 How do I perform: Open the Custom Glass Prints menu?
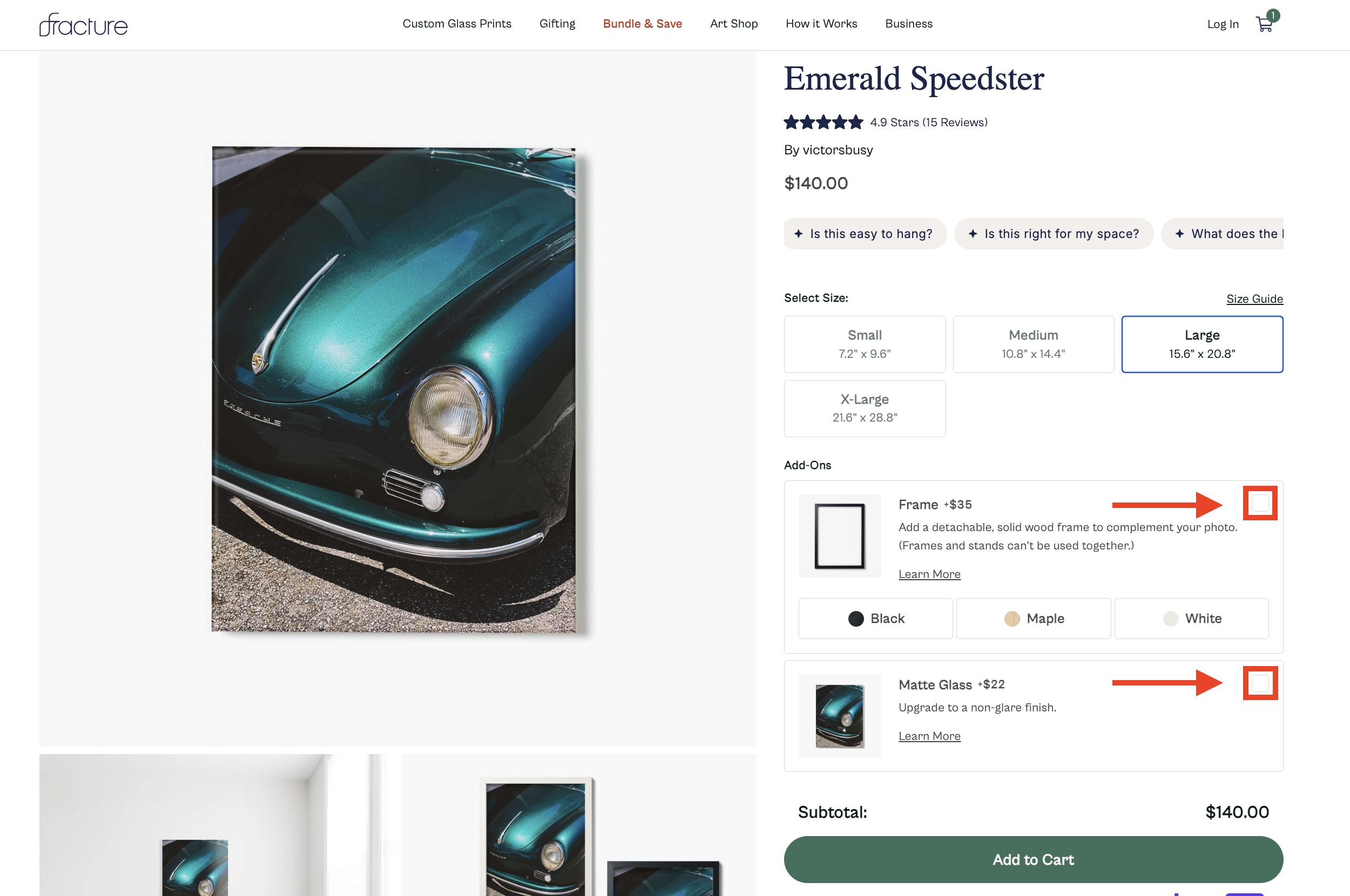(457, 23)
